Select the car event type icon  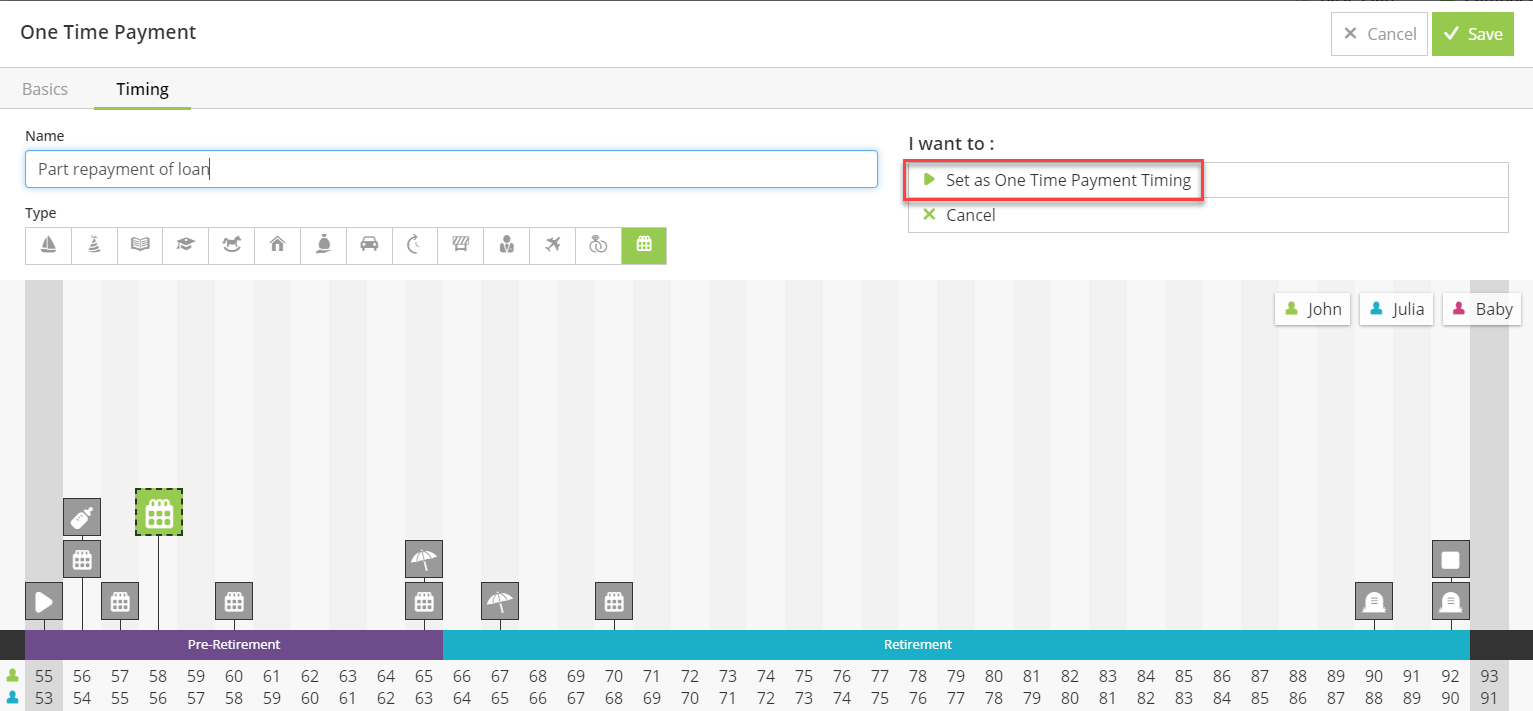(x=369, y=245)
